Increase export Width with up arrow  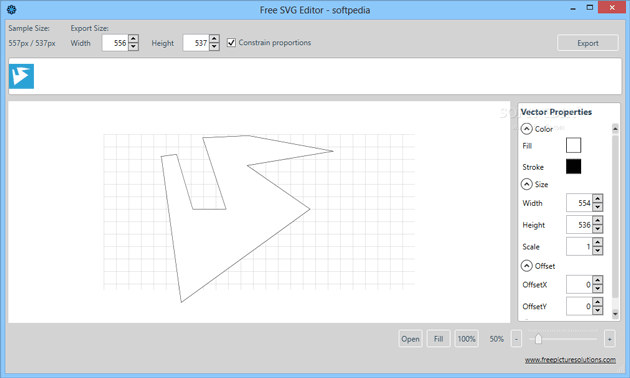133,39
